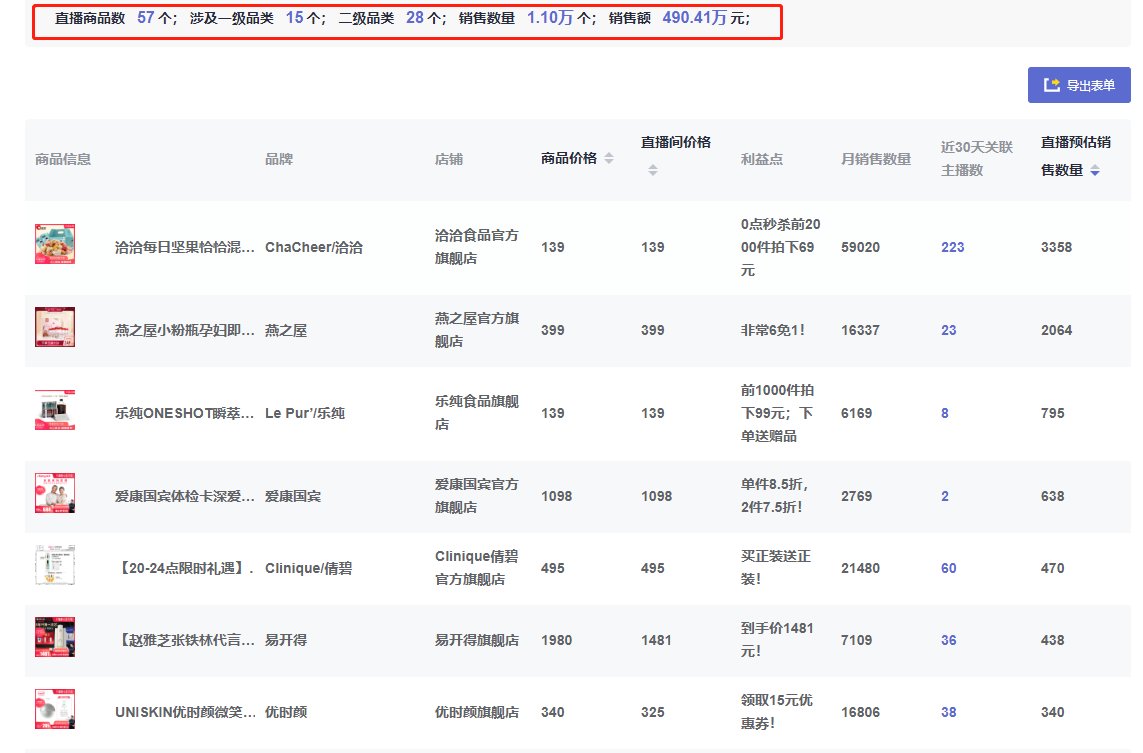
Task: Click 月销售数量 column header
Action: tap(875, 159)
